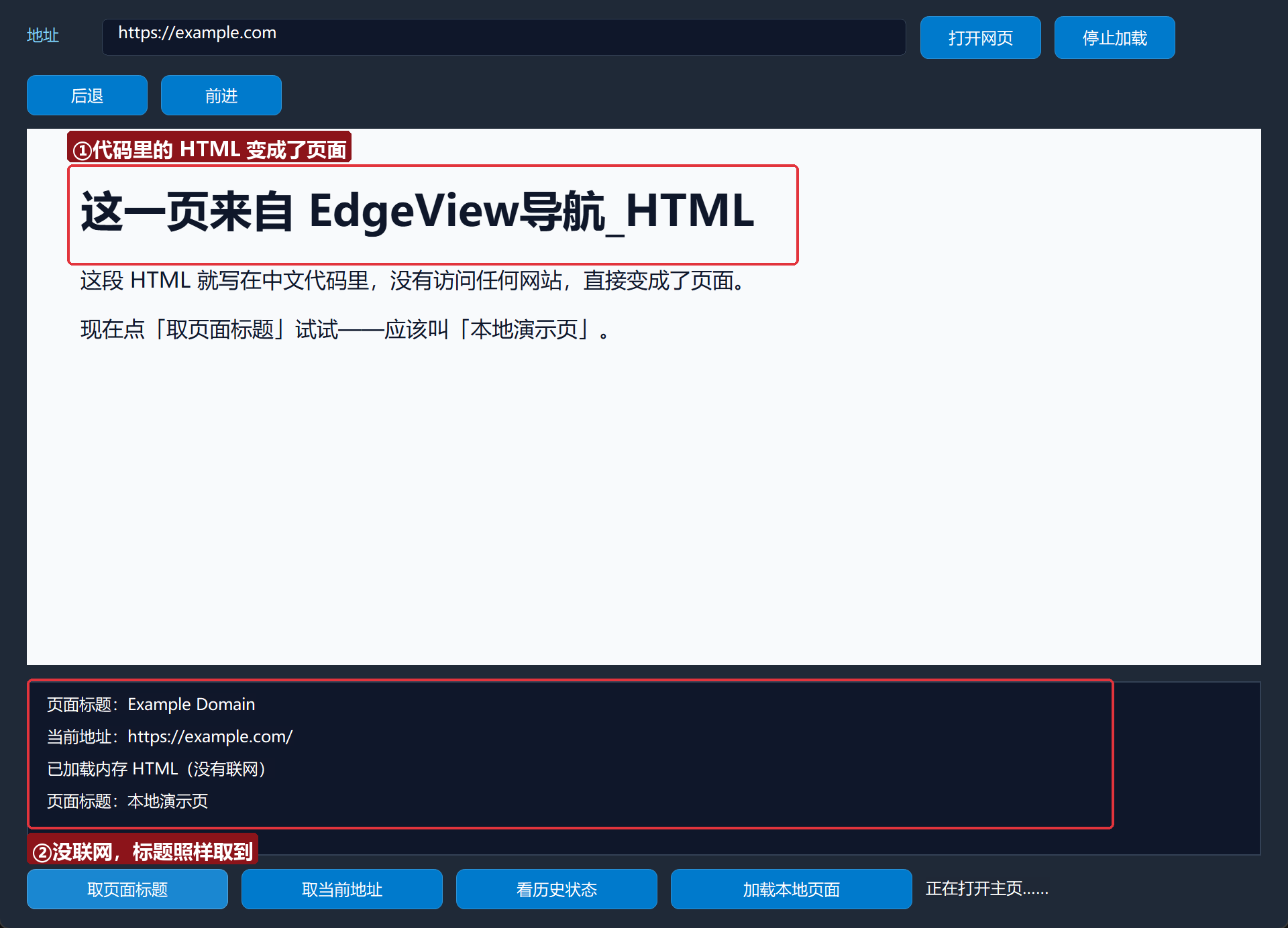The width and height of the screenshot is (1288, 928).
Task: Click the paragraph starting 现在点「取页面标题」试试
Action: (345, 329)
